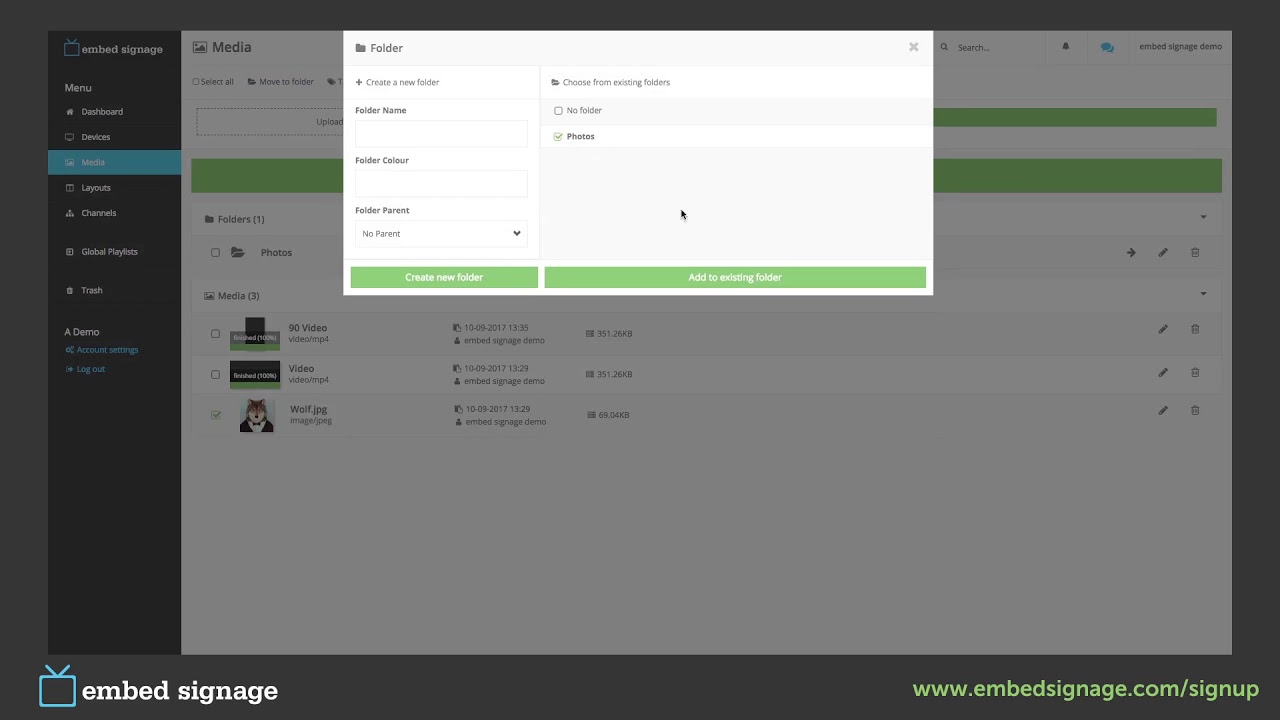This screenshot has height=720, width=1280.
Task: Tick the Photos folder row checkbox
Action: click(215, 253)
